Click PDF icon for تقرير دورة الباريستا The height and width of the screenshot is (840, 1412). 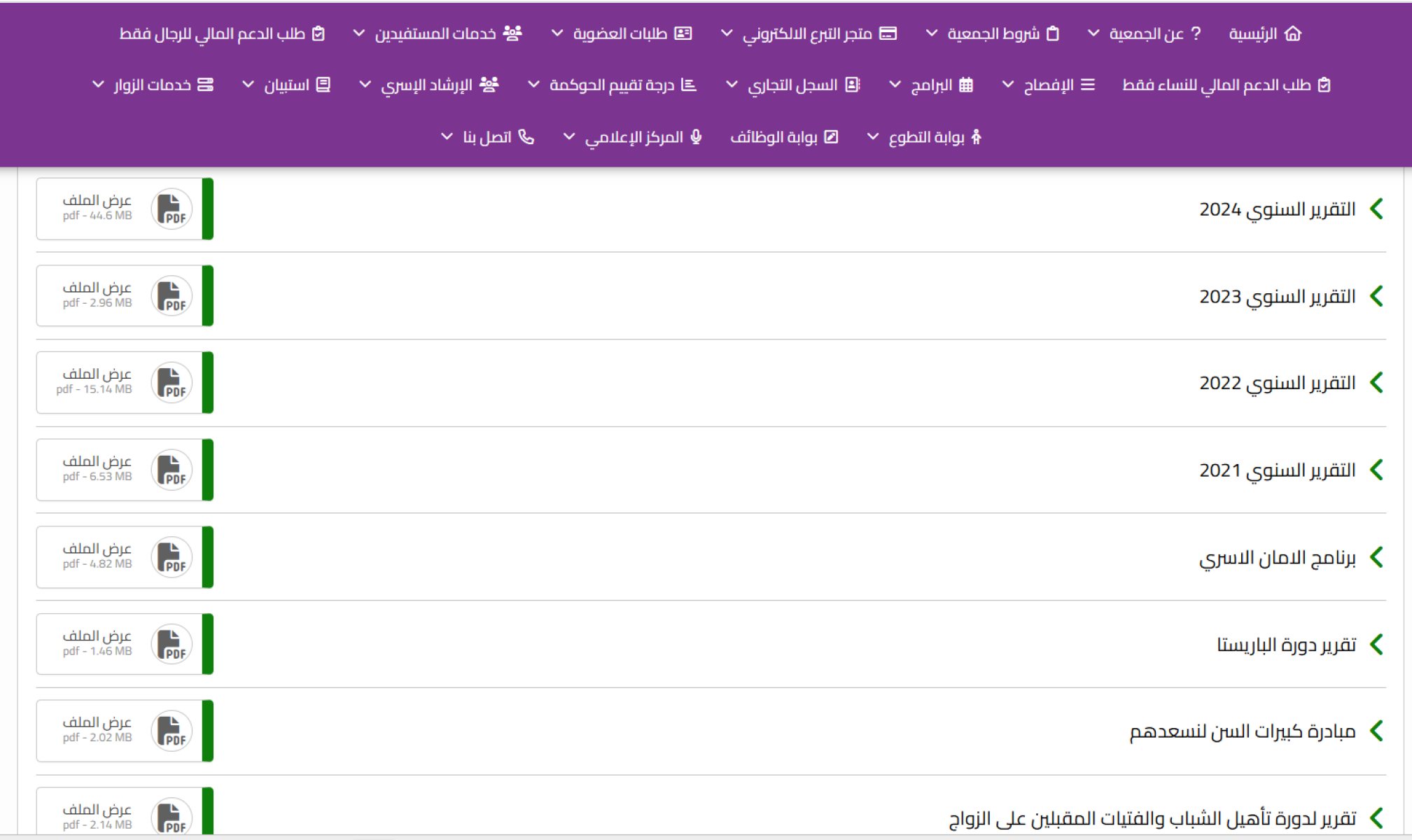(x=172, y=645)
